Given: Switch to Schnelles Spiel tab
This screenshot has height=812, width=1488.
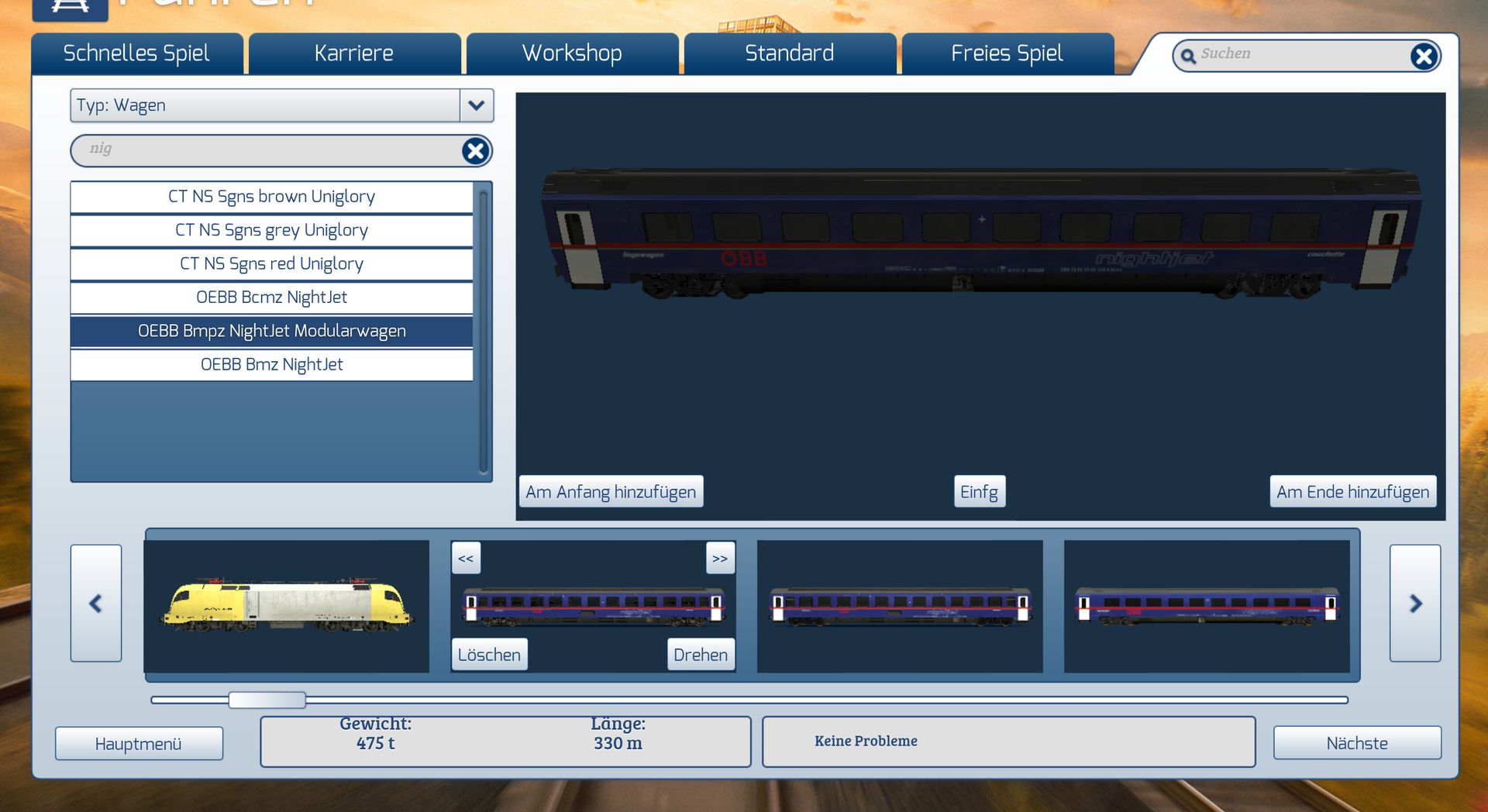Looking at the screenshot, I should (x=137, y=53).
